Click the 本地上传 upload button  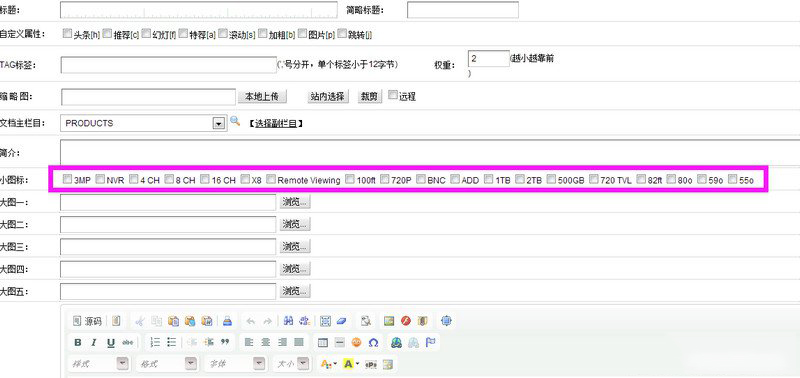(262, 96)
